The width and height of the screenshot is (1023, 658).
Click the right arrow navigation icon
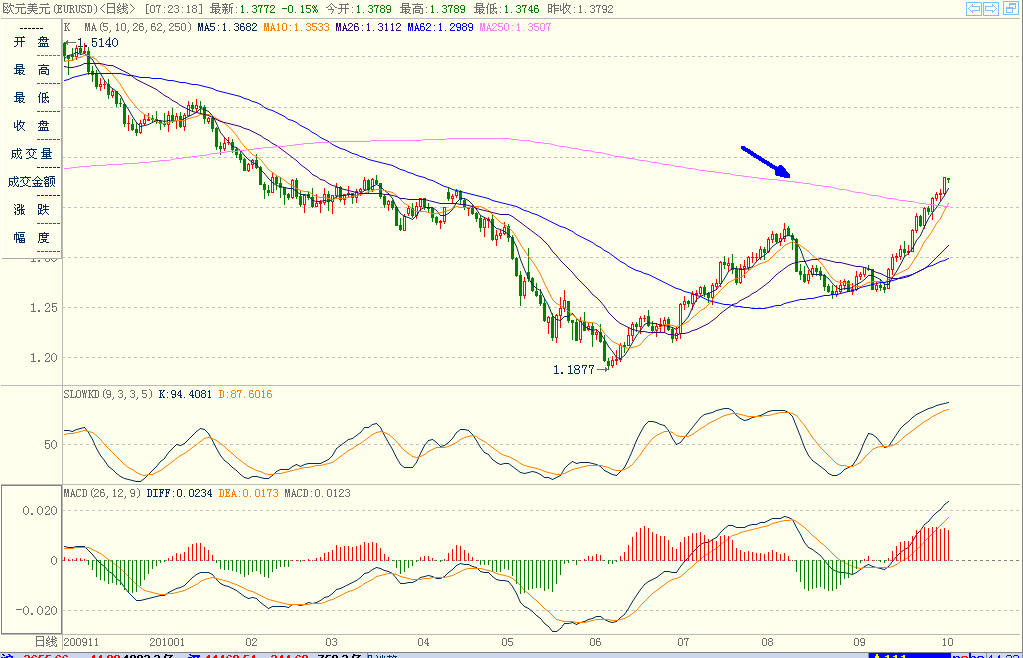tap(991, 8)
